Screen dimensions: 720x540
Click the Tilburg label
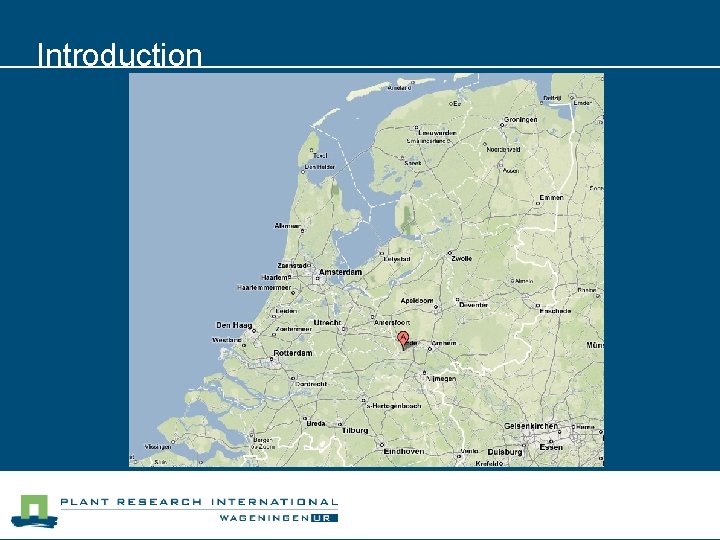tap(355, 431)
